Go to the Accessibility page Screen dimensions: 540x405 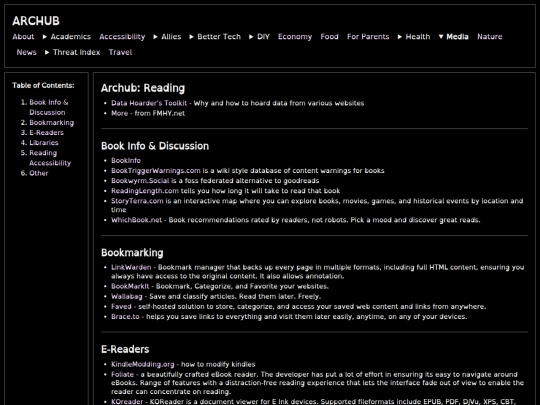(x=122, y=37)
